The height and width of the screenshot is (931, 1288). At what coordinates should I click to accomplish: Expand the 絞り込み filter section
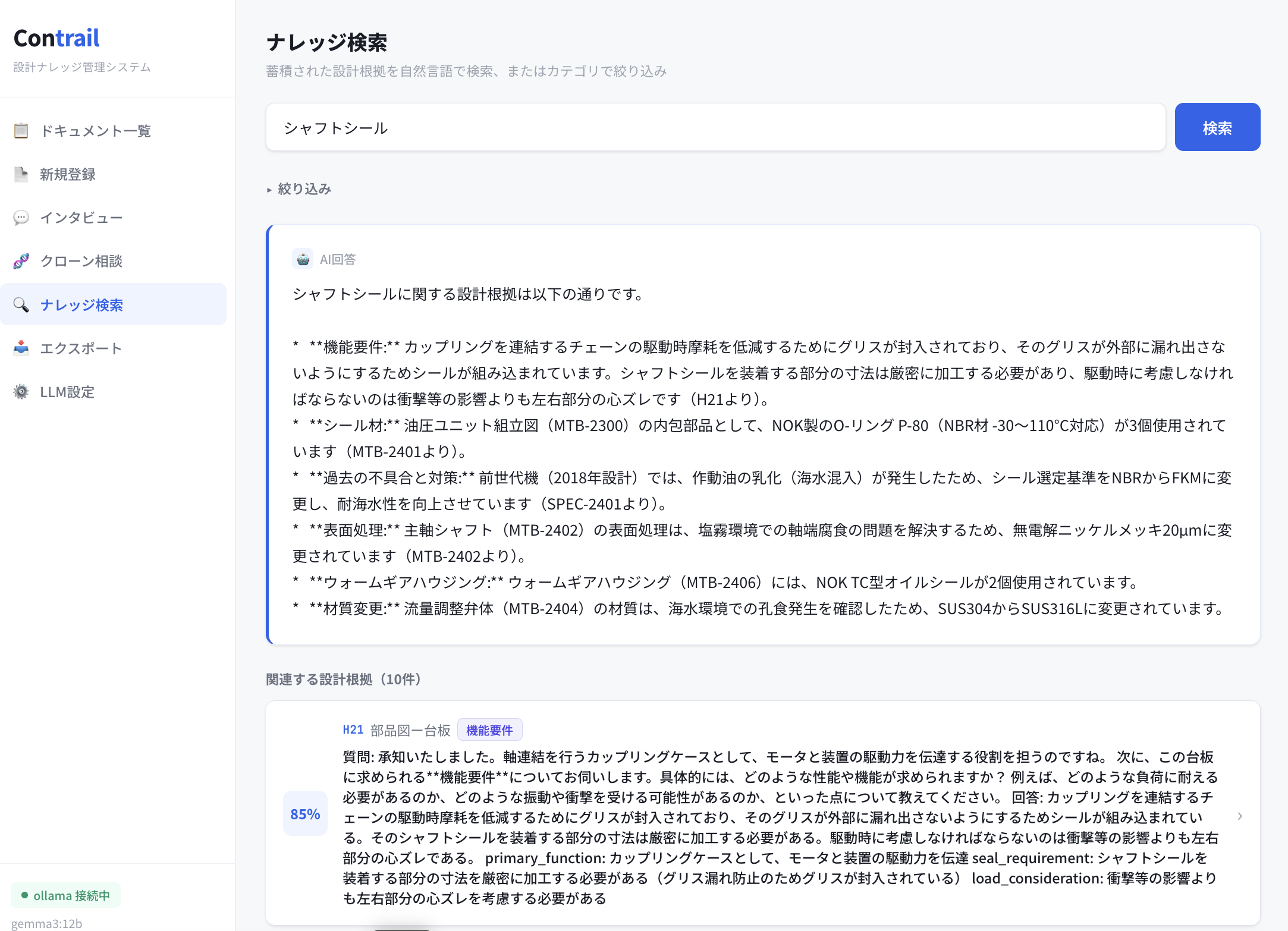[x=299, y=189]
